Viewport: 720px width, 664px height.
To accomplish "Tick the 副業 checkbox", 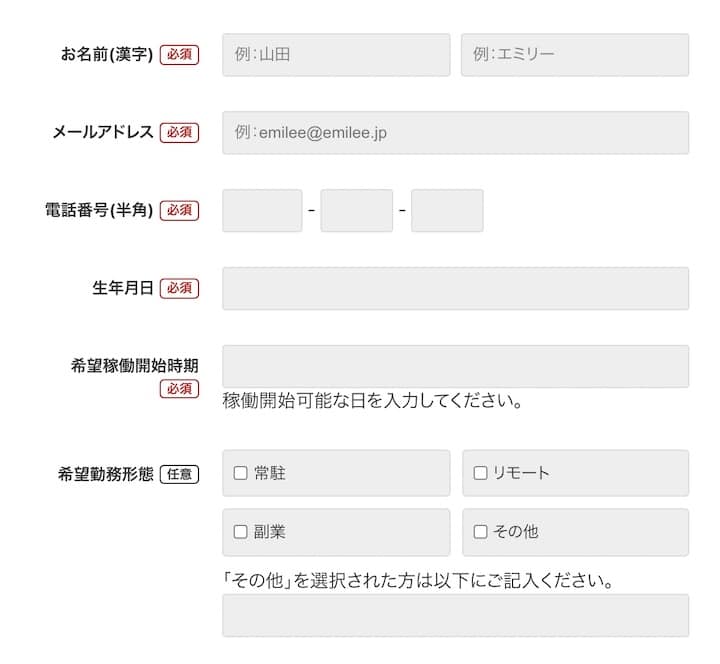I will click(x=240, y=532).
